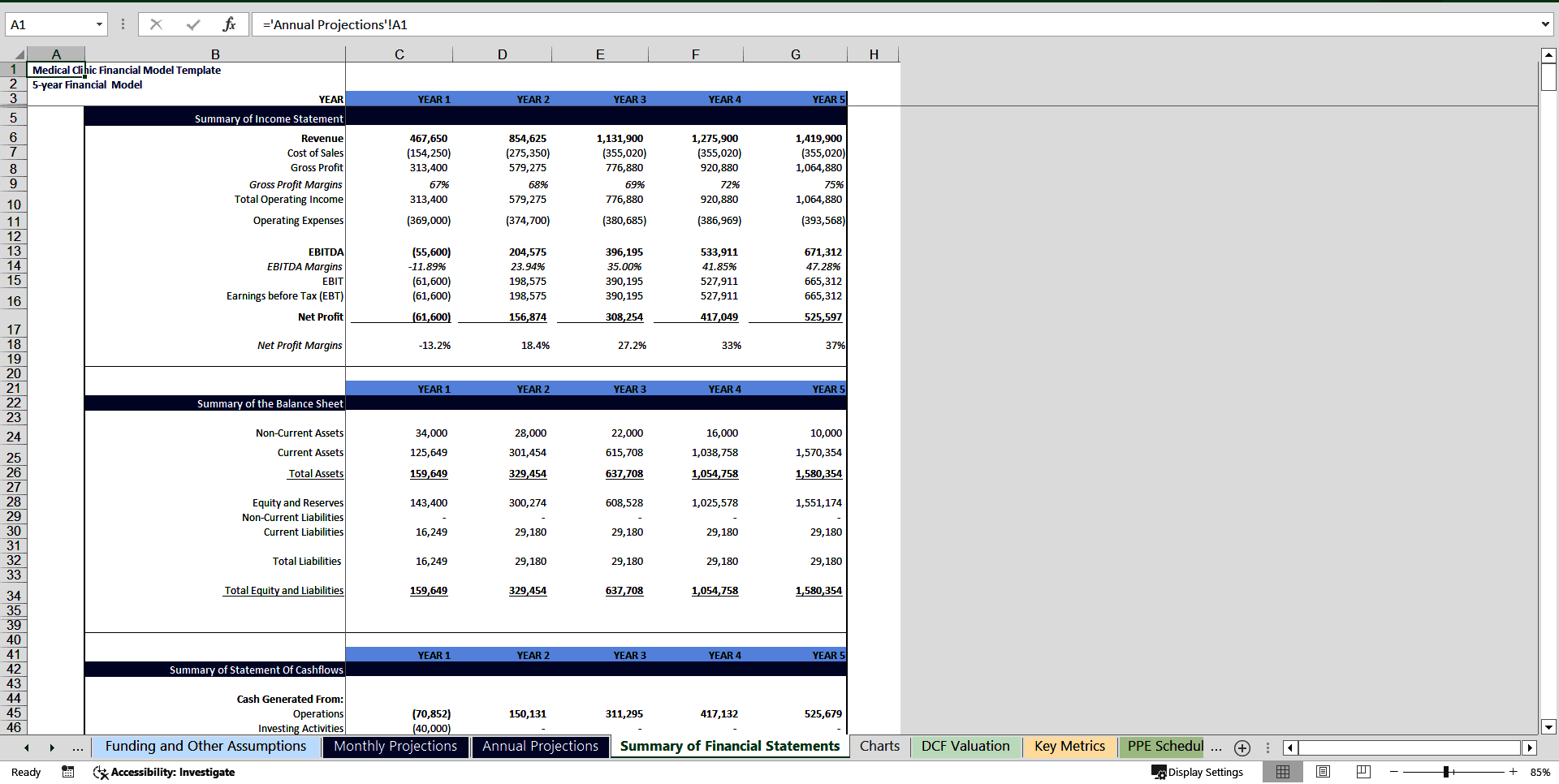Click the formula bar text field
The height and width of the screenshot is (784, 1559).
click(893, 24)
